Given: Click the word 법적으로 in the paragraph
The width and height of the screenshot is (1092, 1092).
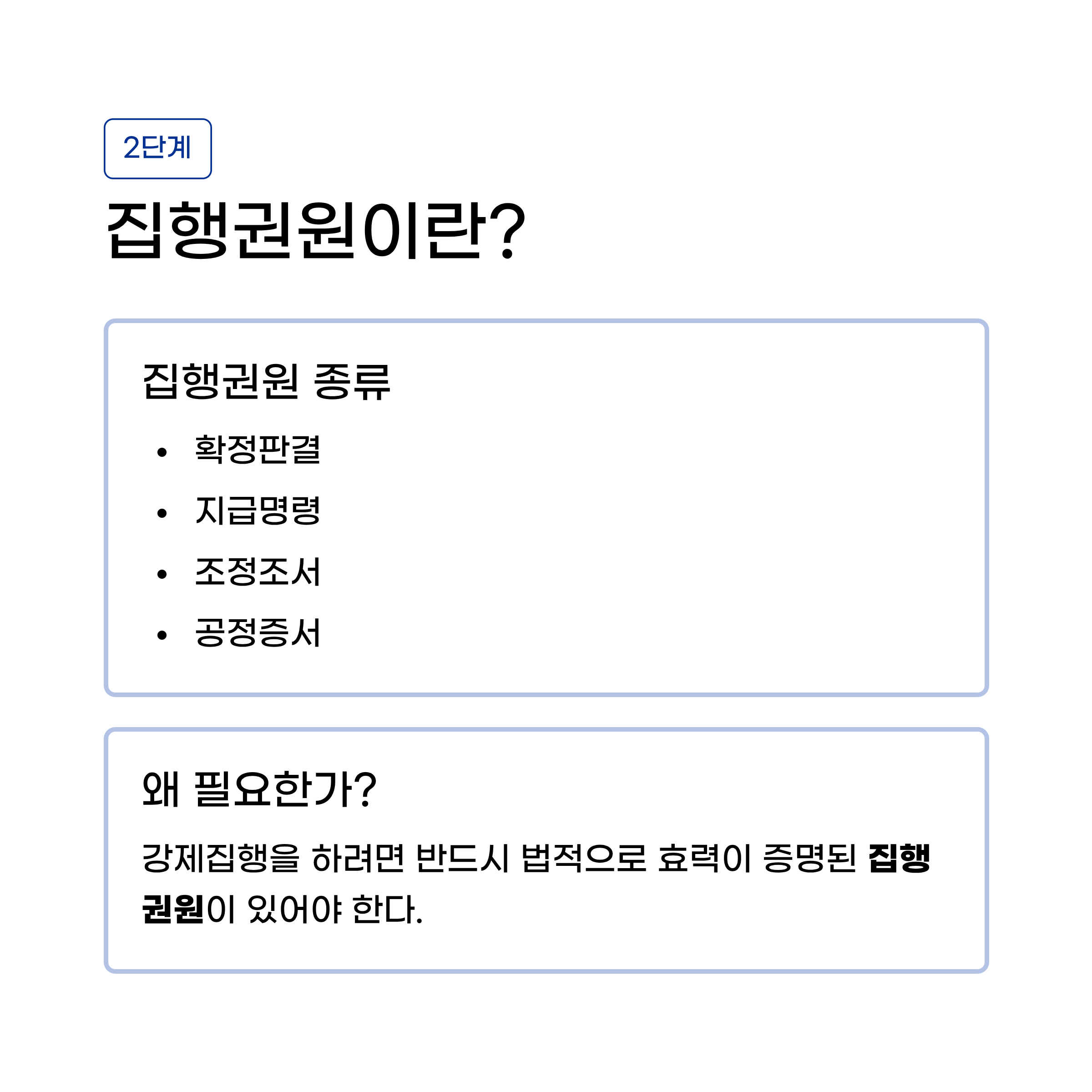Looking at the screenshot, I should point(583,859).
